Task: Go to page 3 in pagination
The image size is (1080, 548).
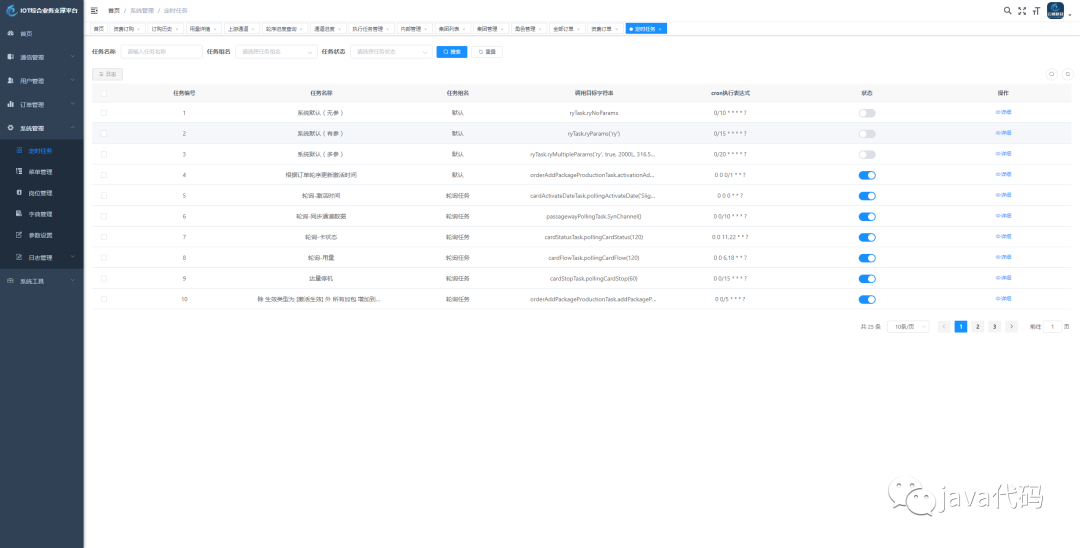Action: [x=994, y=326]
